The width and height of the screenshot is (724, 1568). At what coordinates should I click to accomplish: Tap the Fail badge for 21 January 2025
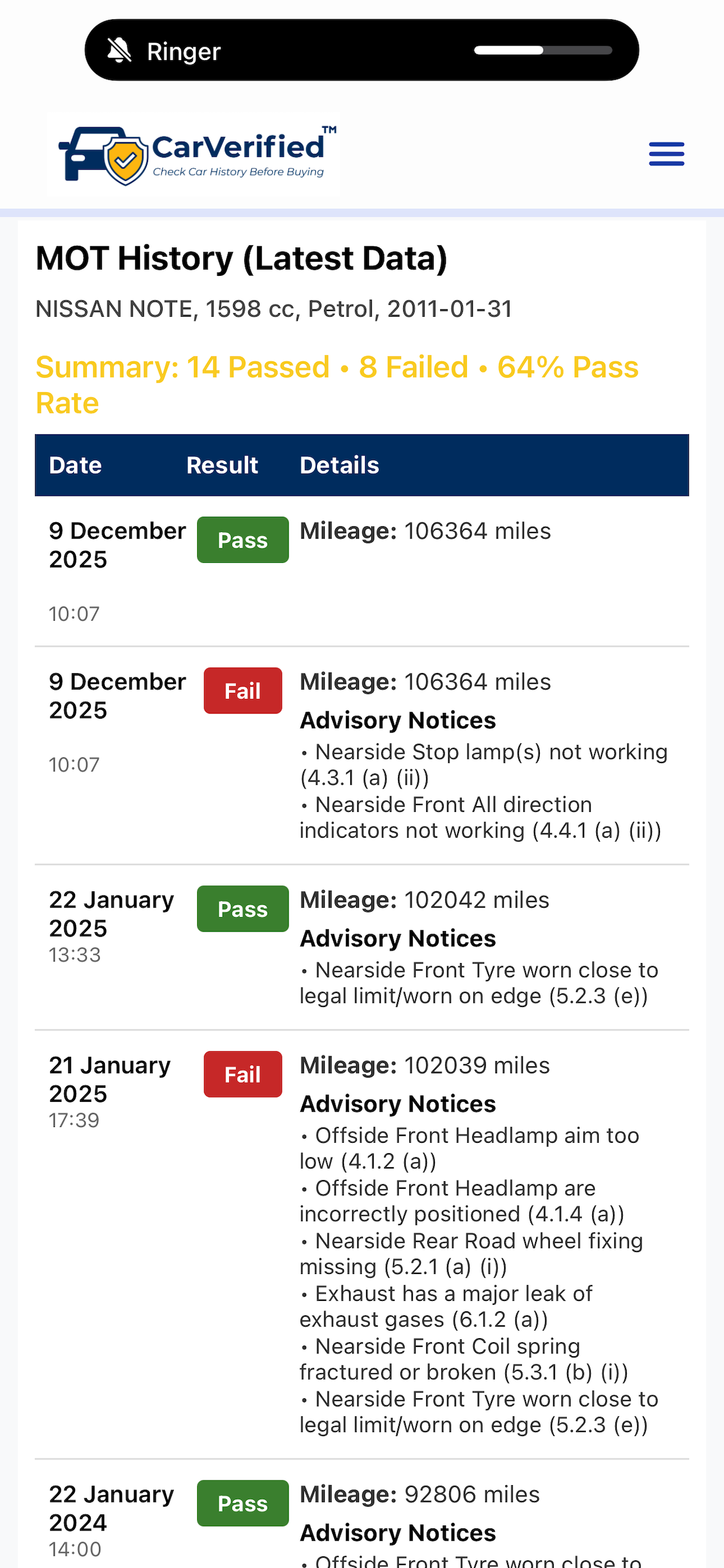click(x=242, y=1074)
